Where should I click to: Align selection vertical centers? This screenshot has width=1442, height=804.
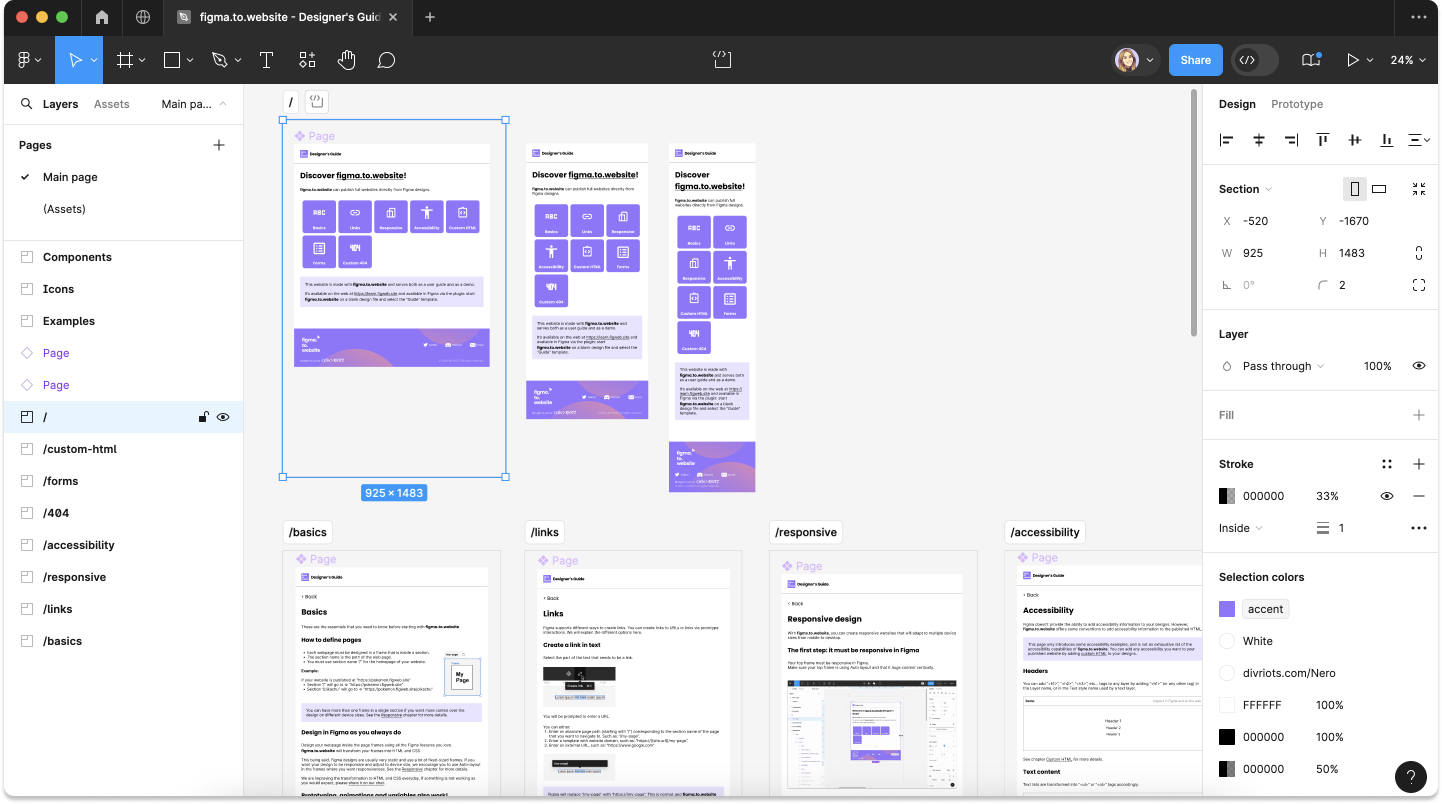point(1355,140)
